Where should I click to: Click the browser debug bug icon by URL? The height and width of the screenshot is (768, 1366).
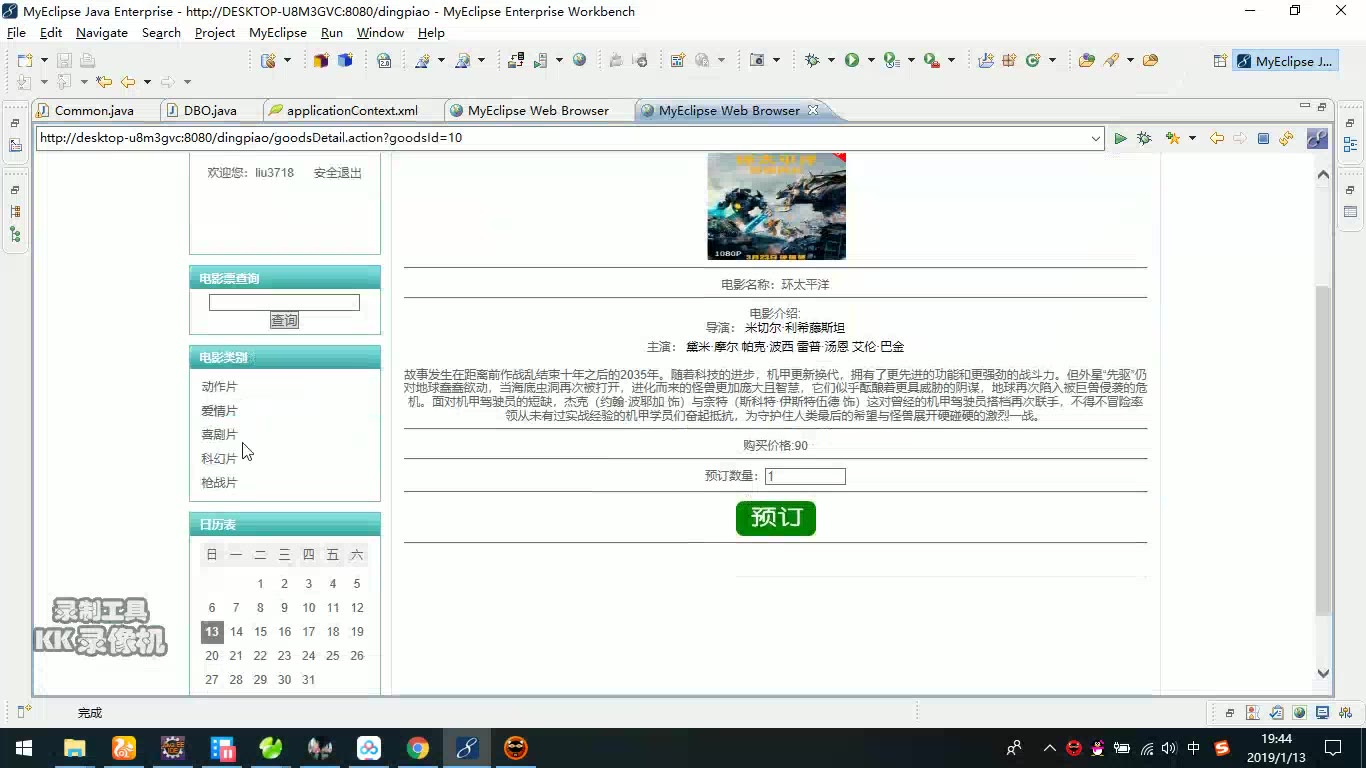click(1144, 138)
